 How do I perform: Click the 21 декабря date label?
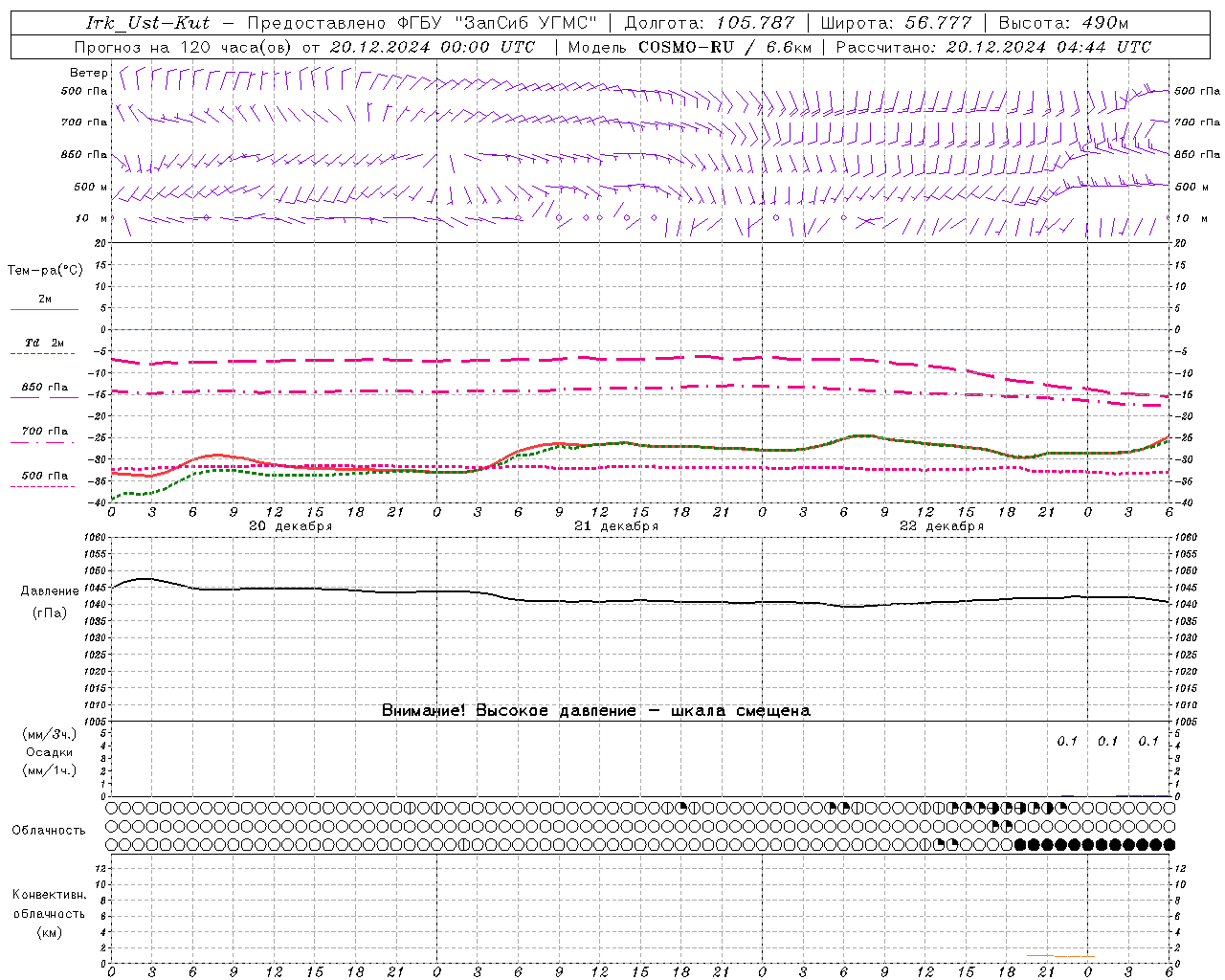coord(616,526)
